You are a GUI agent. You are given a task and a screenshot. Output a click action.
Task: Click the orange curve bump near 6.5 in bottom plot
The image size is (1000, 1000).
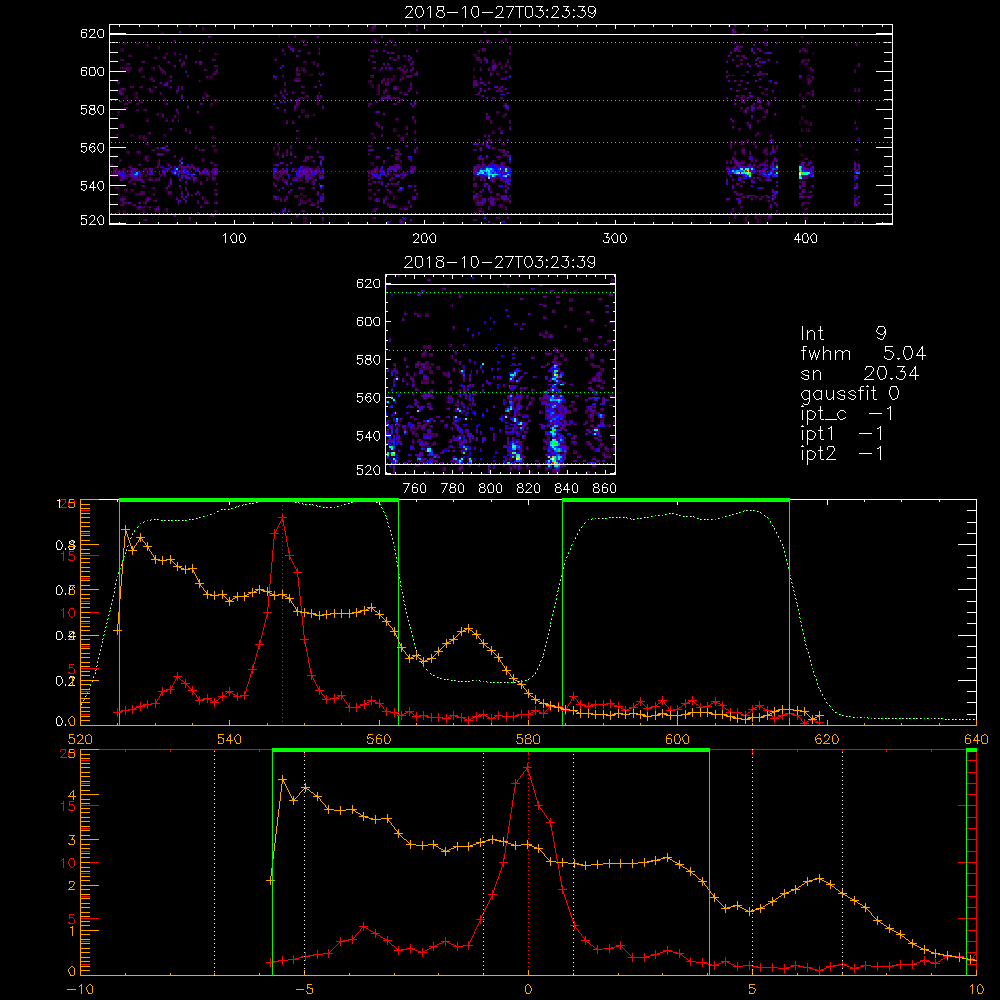coord(820,879)
